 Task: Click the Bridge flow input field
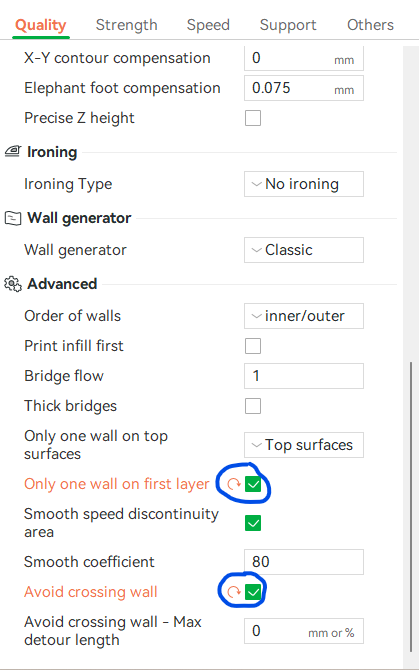coord(304,376)
